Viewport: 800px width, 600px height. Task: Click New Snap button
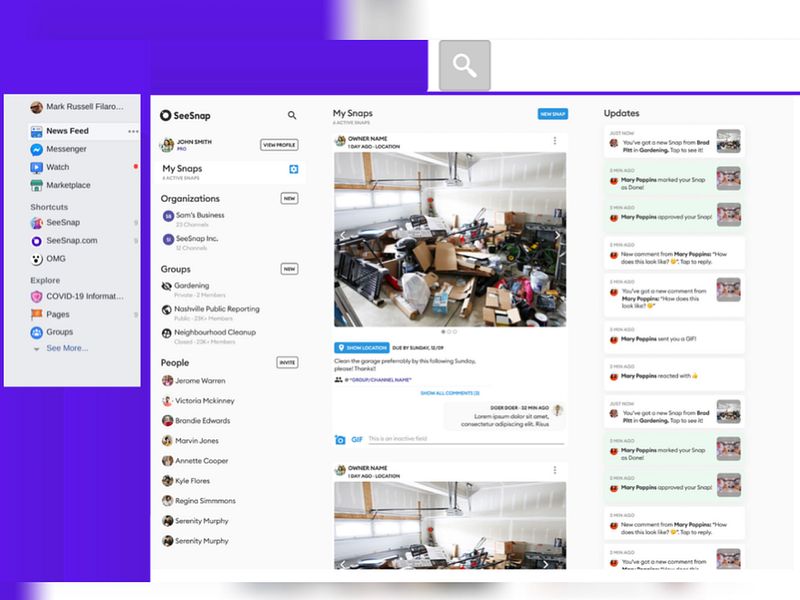click(x=553, y=114)
